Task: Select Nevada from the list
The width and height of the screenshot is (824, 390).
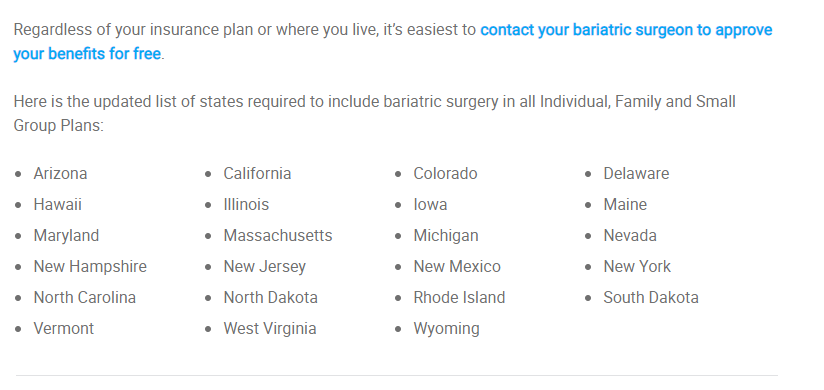Action: click(630, 235)
